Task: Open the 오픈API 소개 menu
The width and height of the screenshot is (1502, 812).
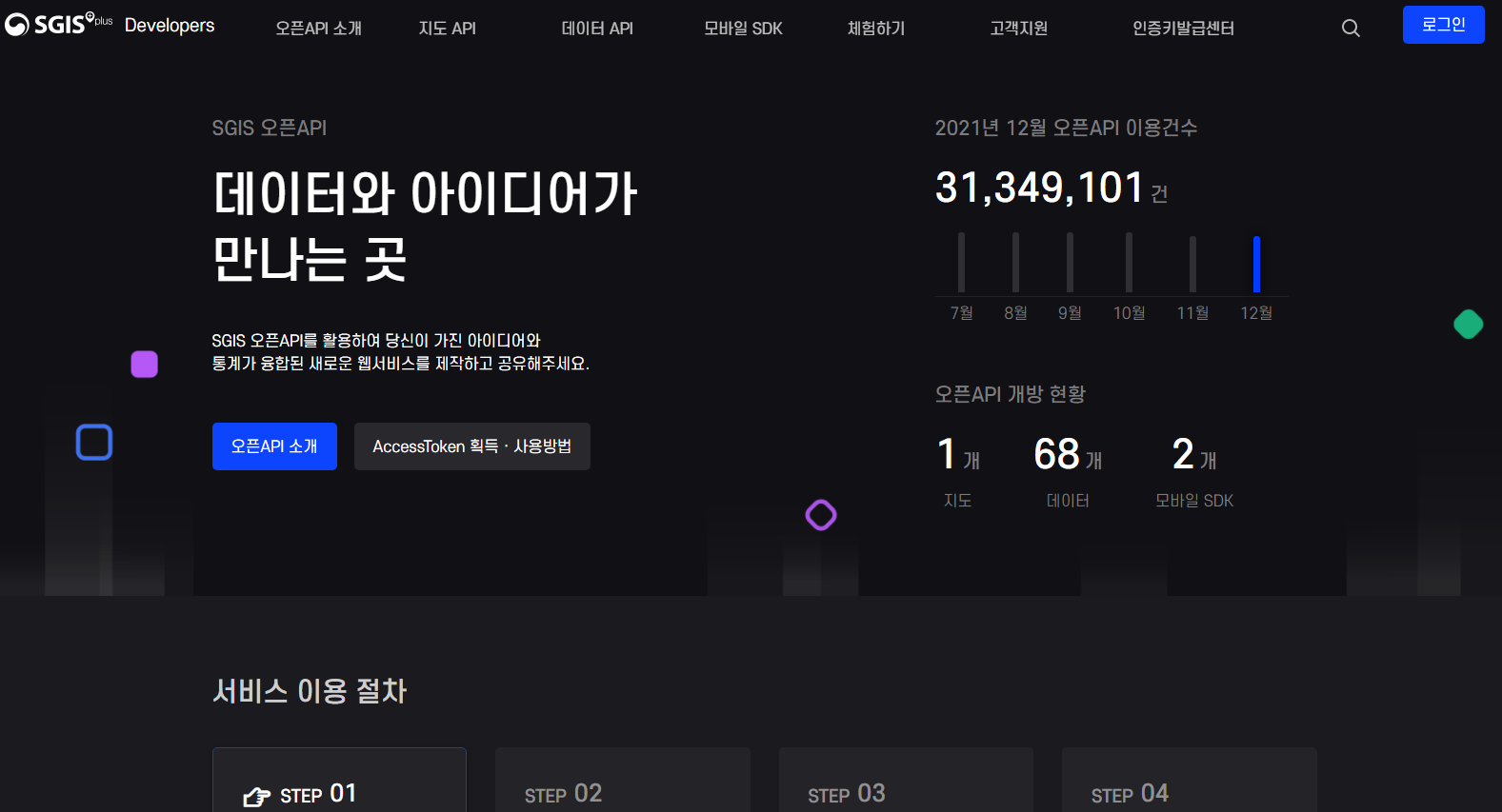Action: (318, 29)
